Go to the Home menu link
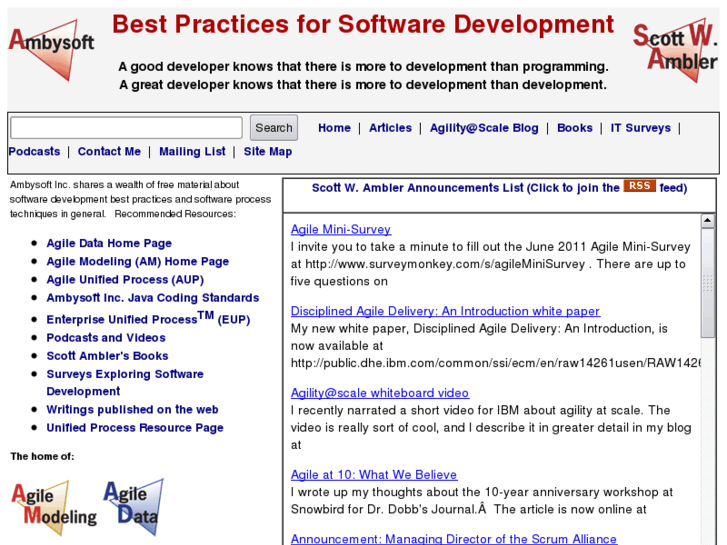This screenshot has height=545, width=727. pos(334,128)
